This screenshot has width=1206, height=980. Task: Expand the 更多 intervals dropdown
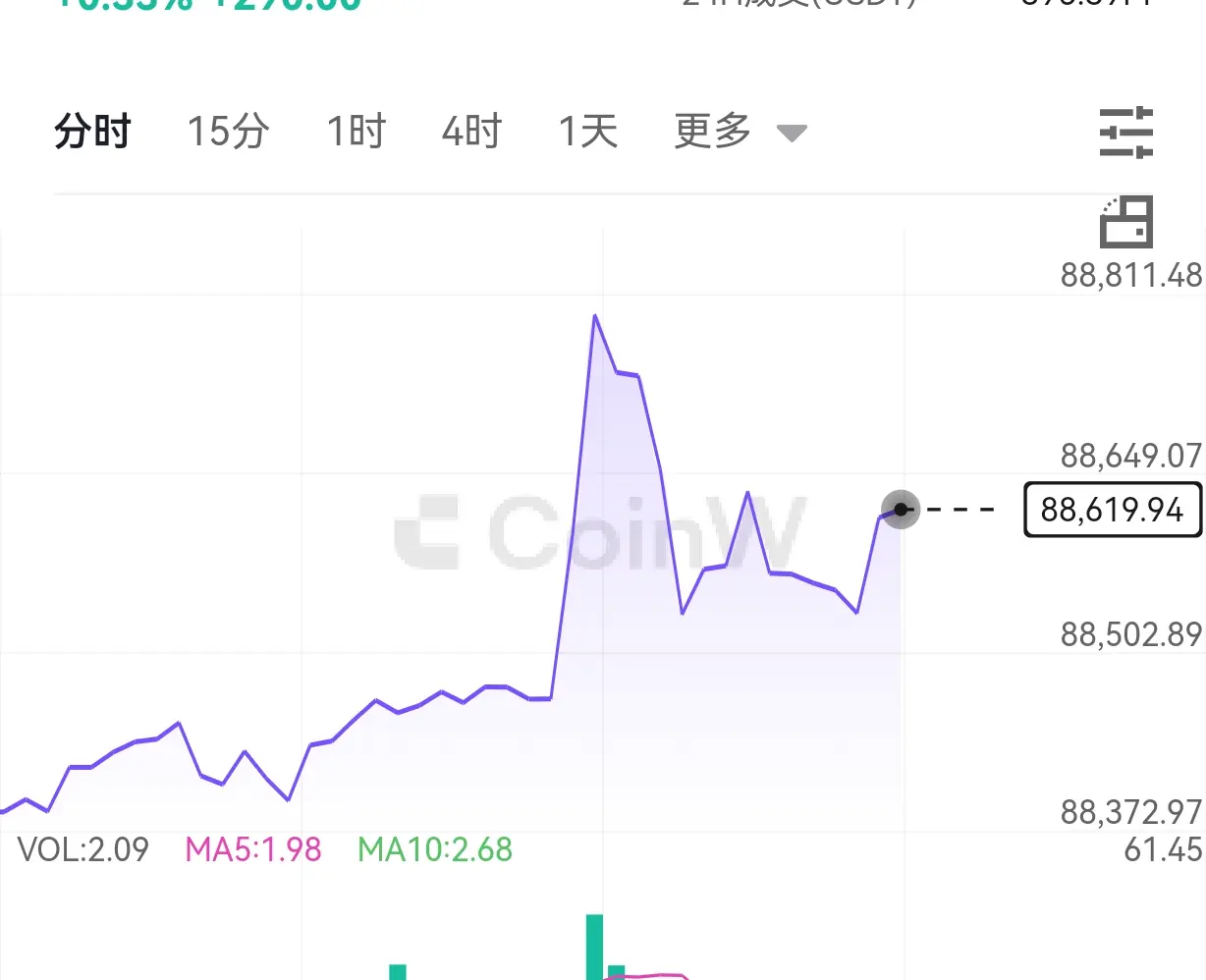pyautogui.click(x=713, y=131)
